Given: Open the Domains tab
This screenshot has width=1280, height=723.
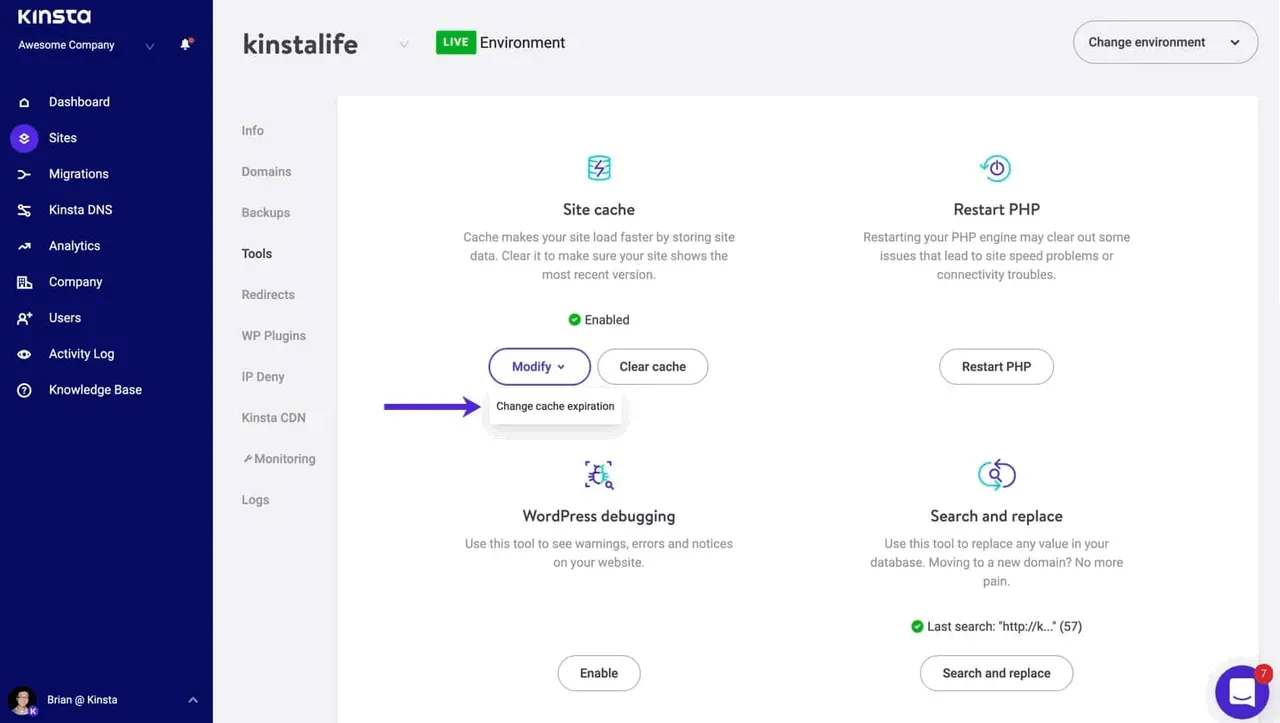Looking at the screenshot, I should 266,172.
